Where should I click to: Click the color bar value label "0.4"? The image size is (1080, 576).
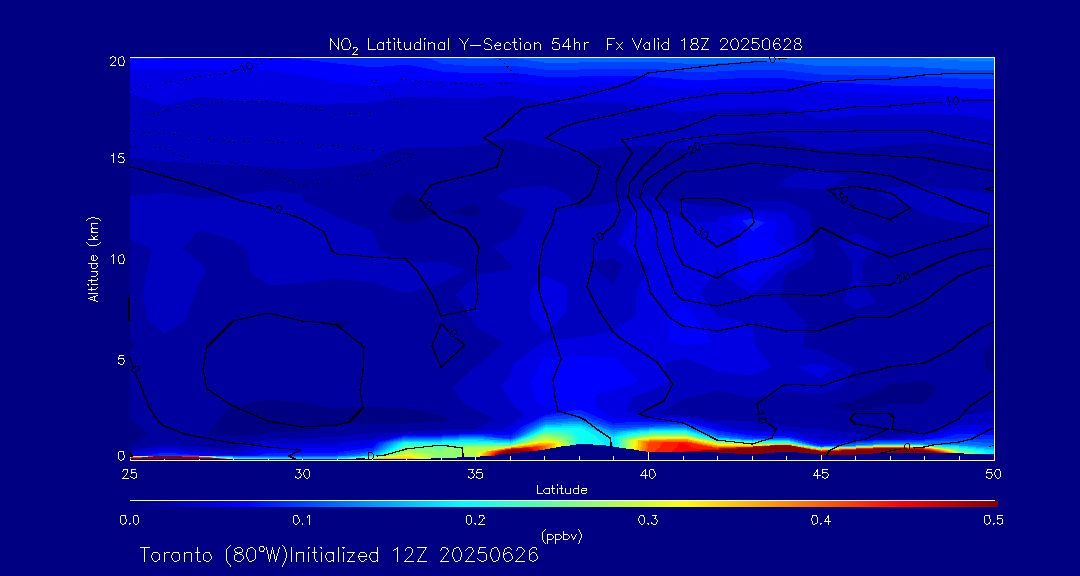click(x=821, y=521)
